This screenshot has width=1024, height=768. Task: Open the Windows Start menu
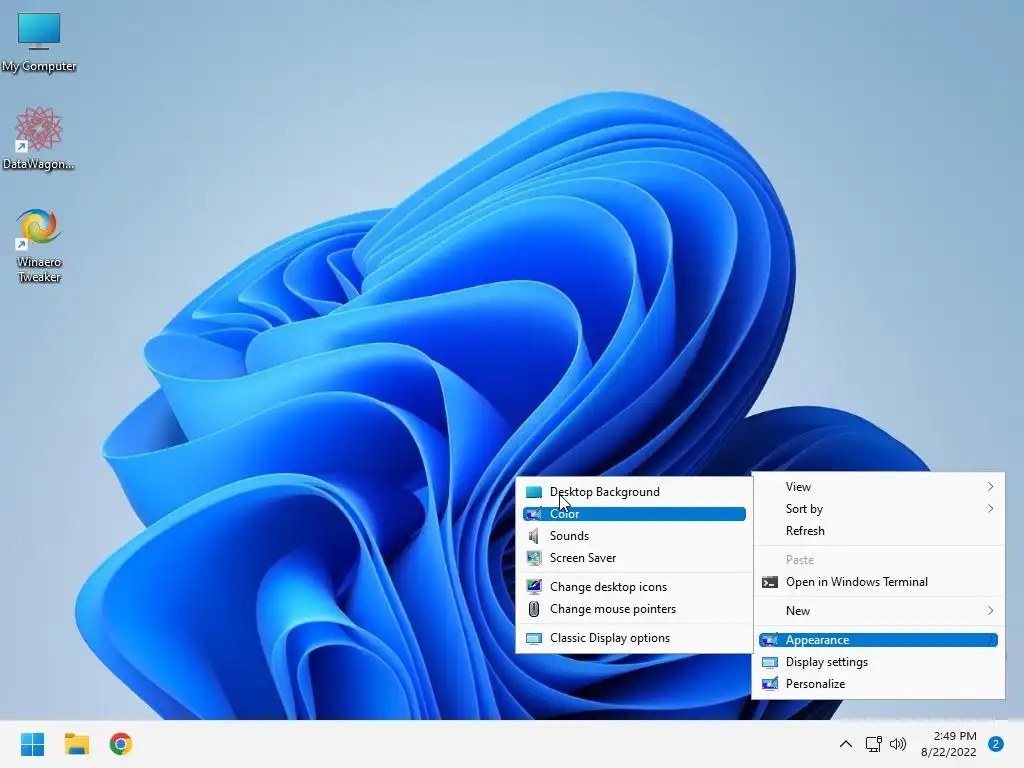(x=33, y=744)
